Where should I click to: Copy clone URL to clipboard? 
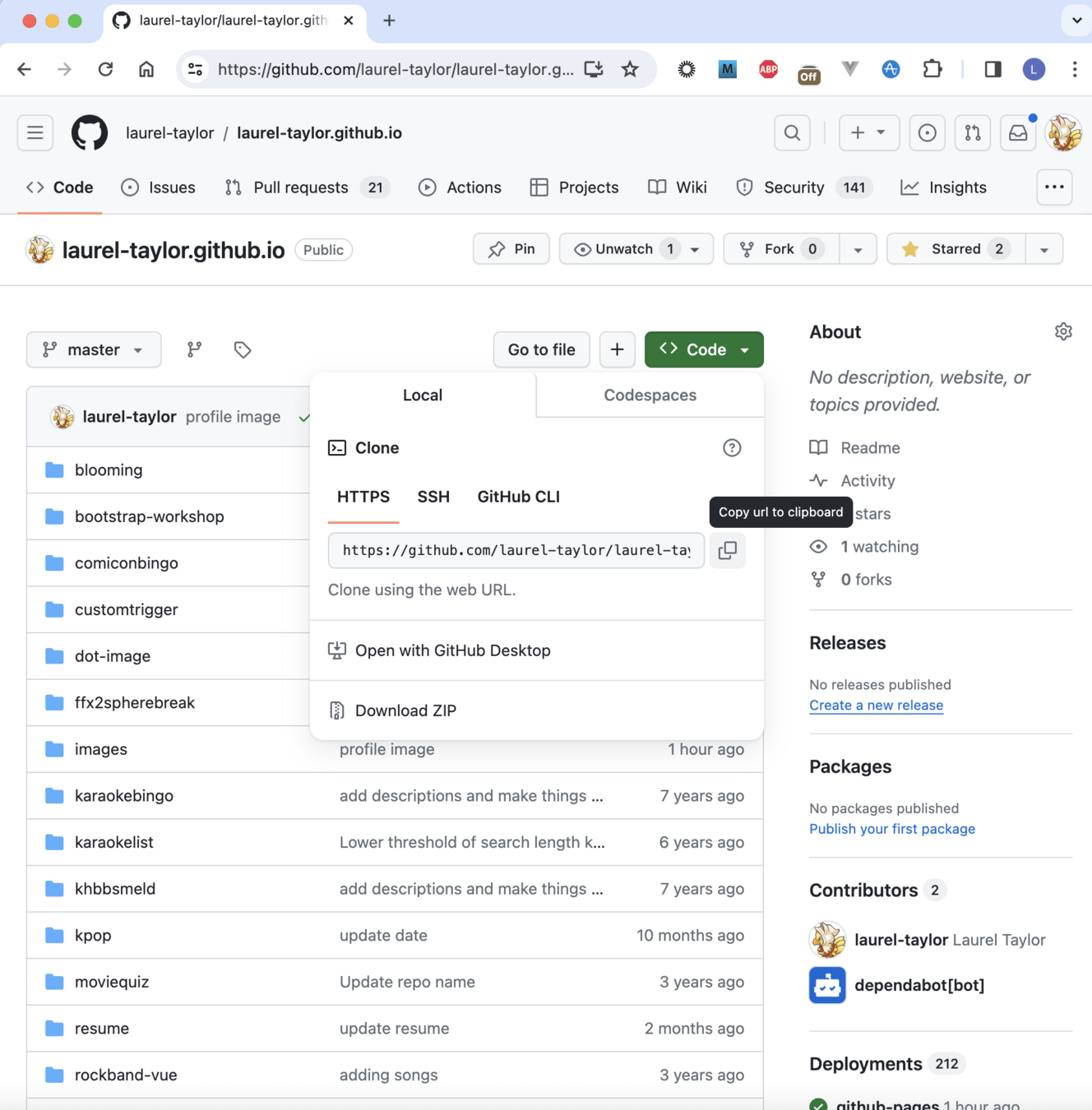click(x=728, y=550)
